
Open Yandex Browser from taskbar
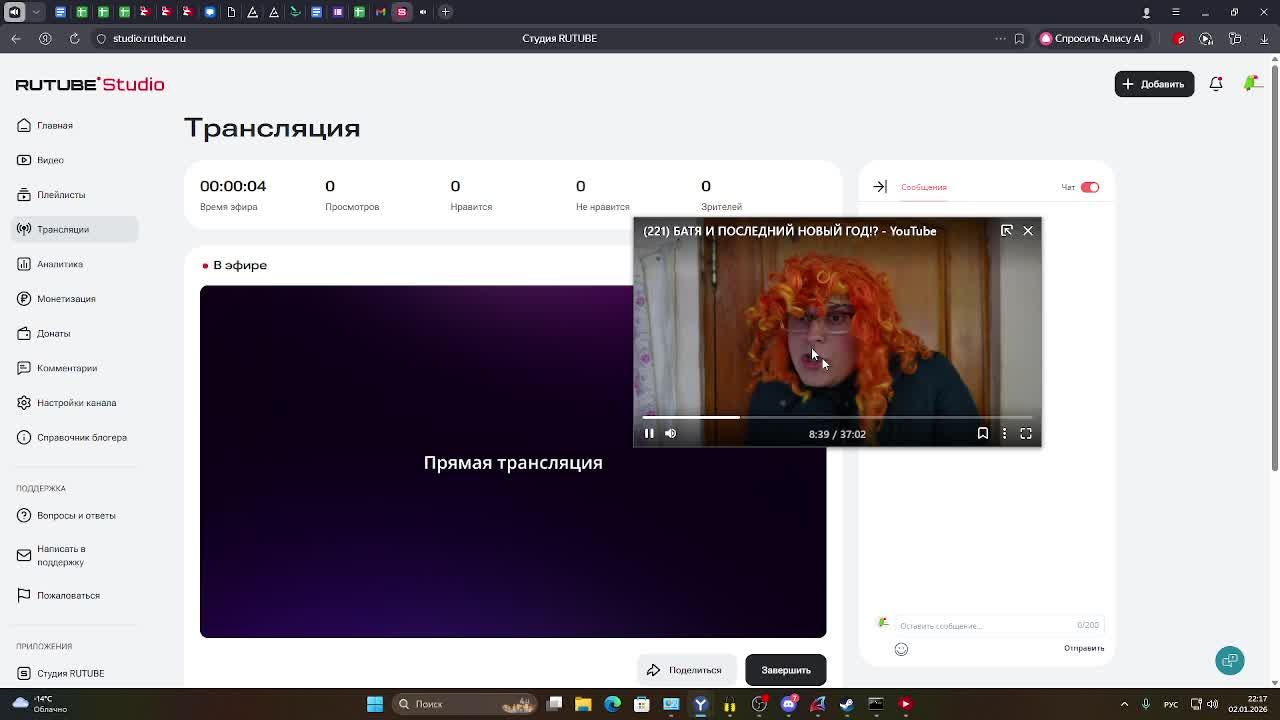tap(700, 704)
